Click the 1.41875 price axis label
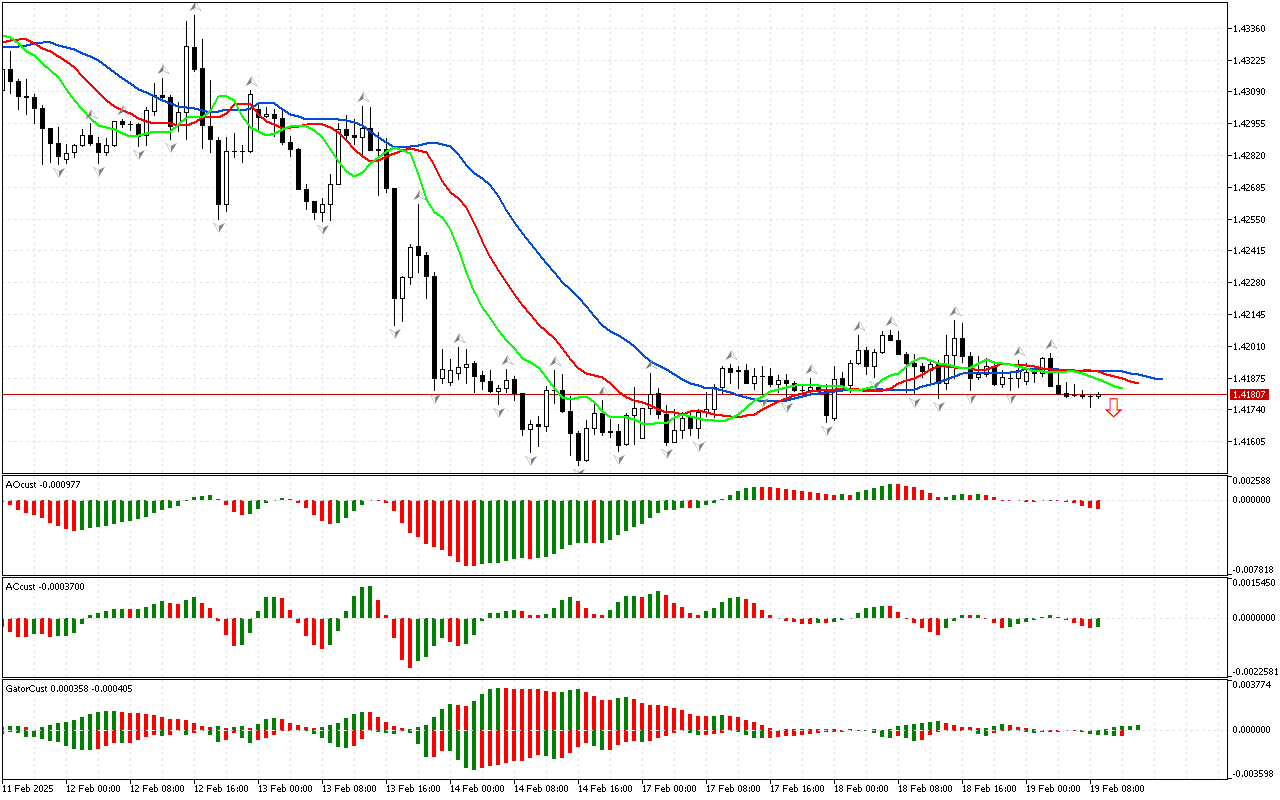This screenshot has height=800, width=1280. 1251,378
